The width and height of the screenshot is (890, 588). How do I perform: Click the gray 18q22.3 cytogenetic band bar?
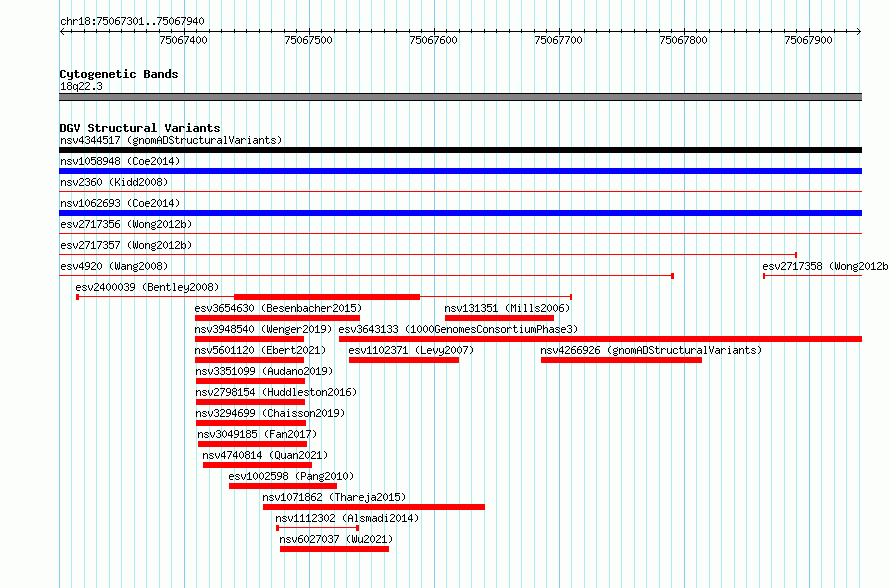460,97
